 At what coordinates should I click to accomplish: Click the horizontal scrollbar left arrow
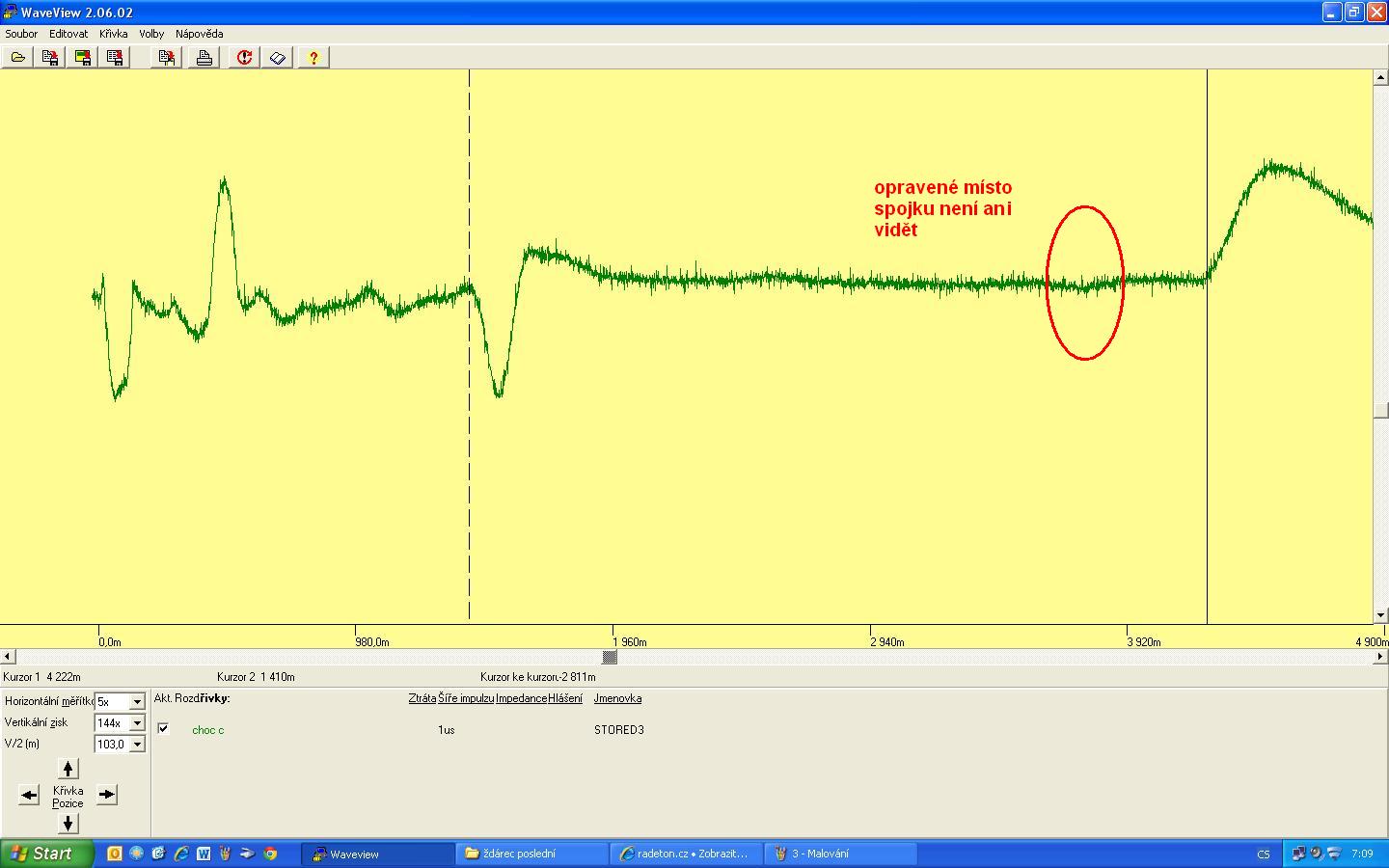pyautogui.click(x=8, y=657)
